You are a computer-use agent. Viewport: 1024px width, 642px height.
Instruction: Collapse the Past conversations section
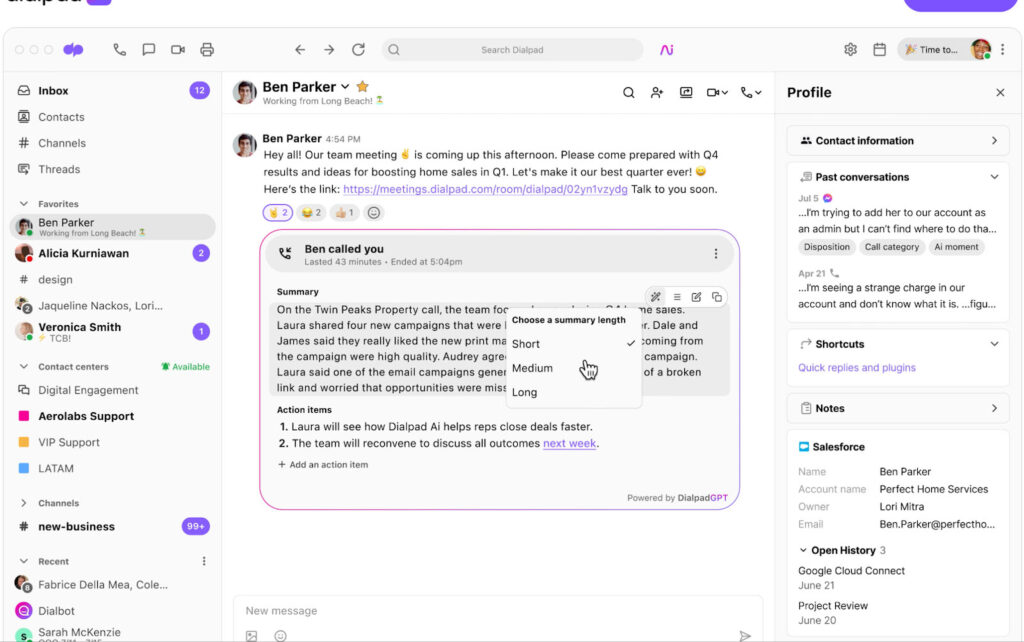click(994, 177)
